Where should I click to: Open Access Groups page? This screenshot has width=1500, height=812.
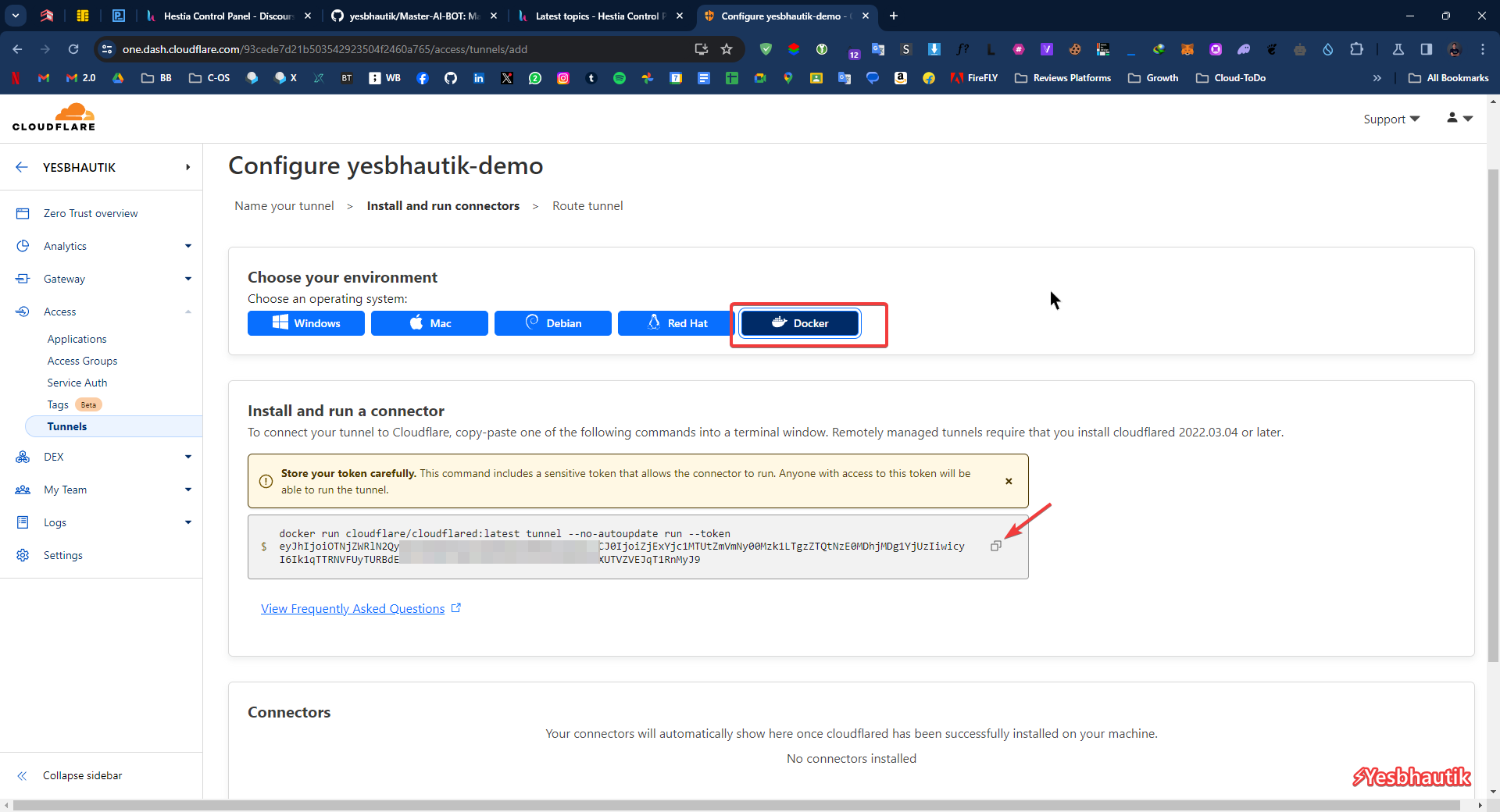pyautogui.click(x=82, y=361)
